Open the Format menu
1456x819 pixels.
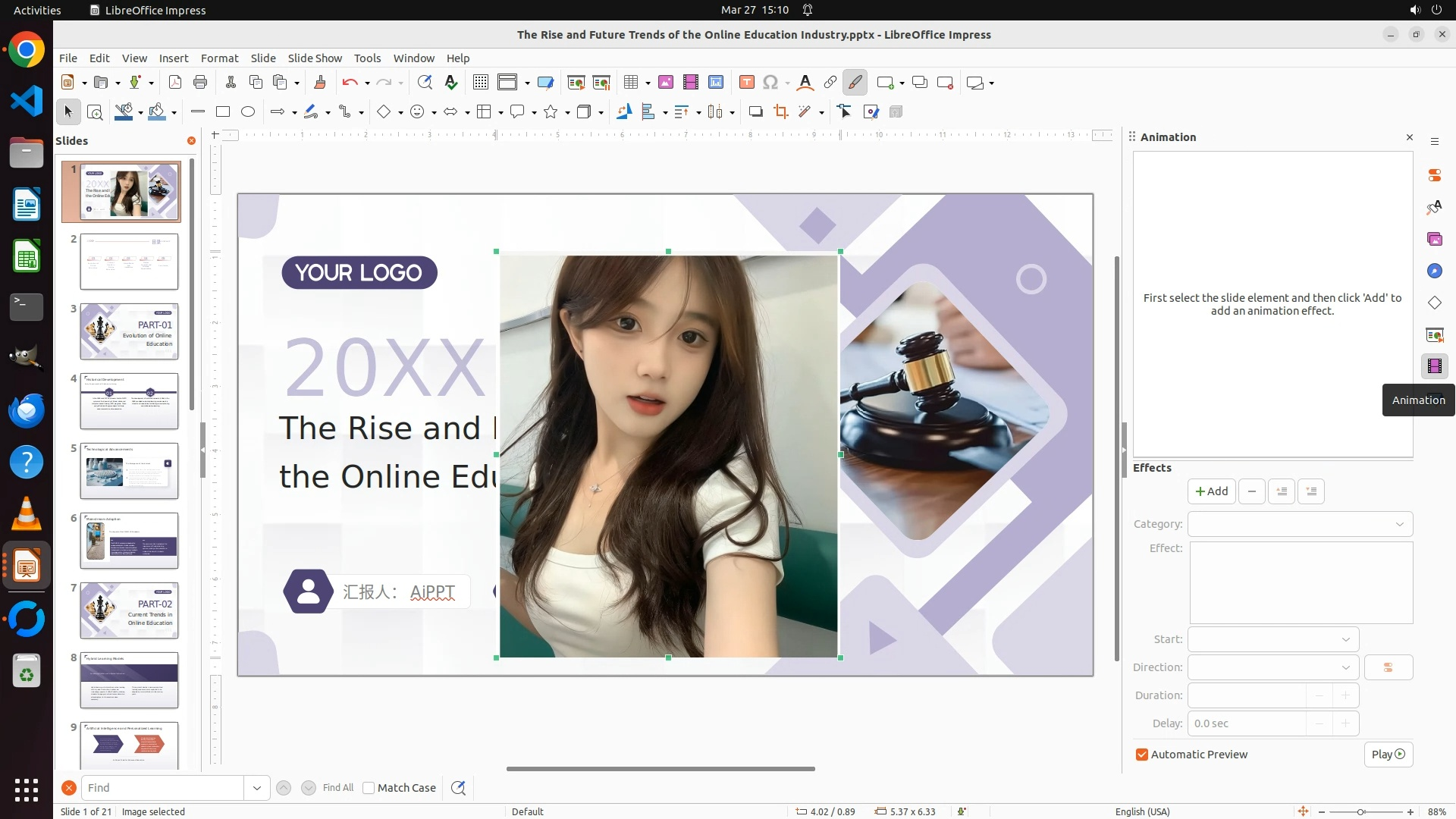(x=219, y=58)
